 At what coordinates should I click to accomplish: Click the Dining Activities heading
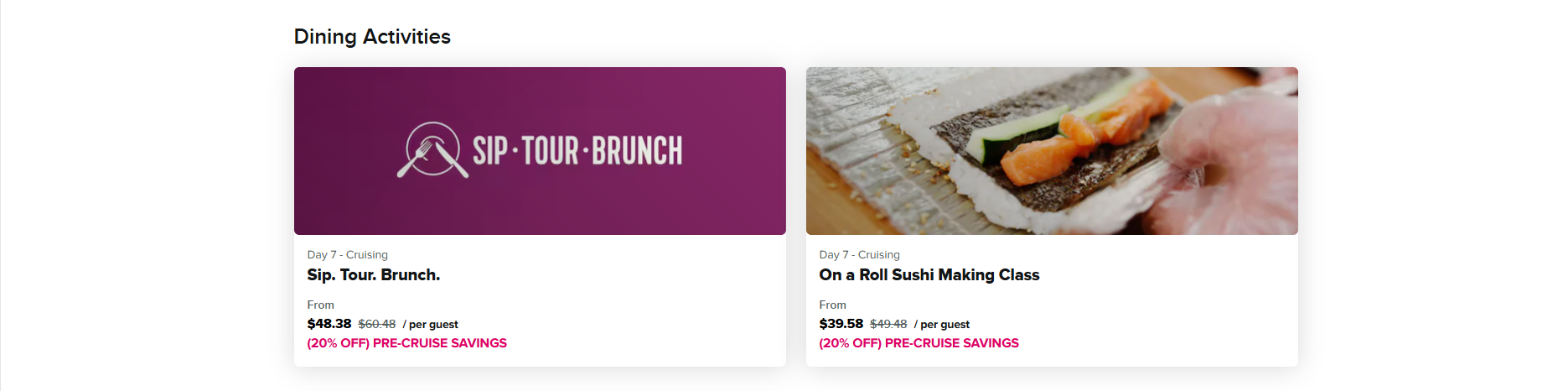point(372,37)
